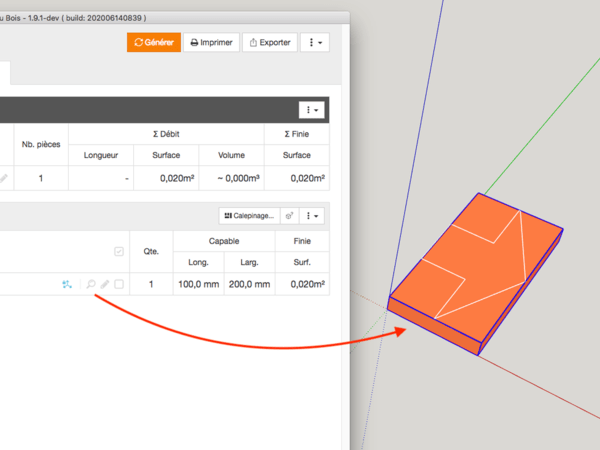Open the dark header bar options dropdown
Viewport: 600px width, 450px height.
click(x=312, y=109)
